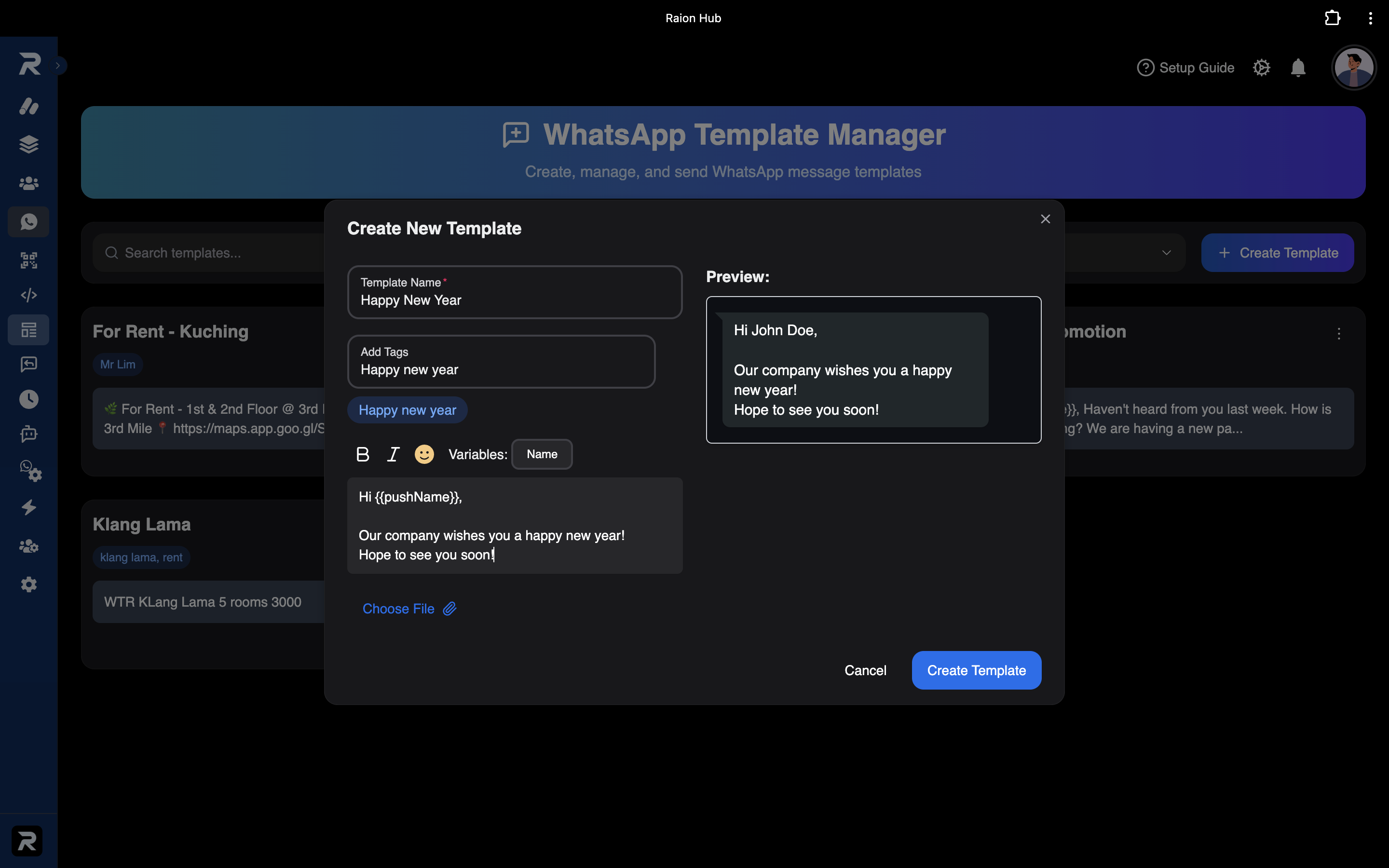1389x868 pixels.
Task: Click the blue Create Template submit button
Action: point(976,670)
